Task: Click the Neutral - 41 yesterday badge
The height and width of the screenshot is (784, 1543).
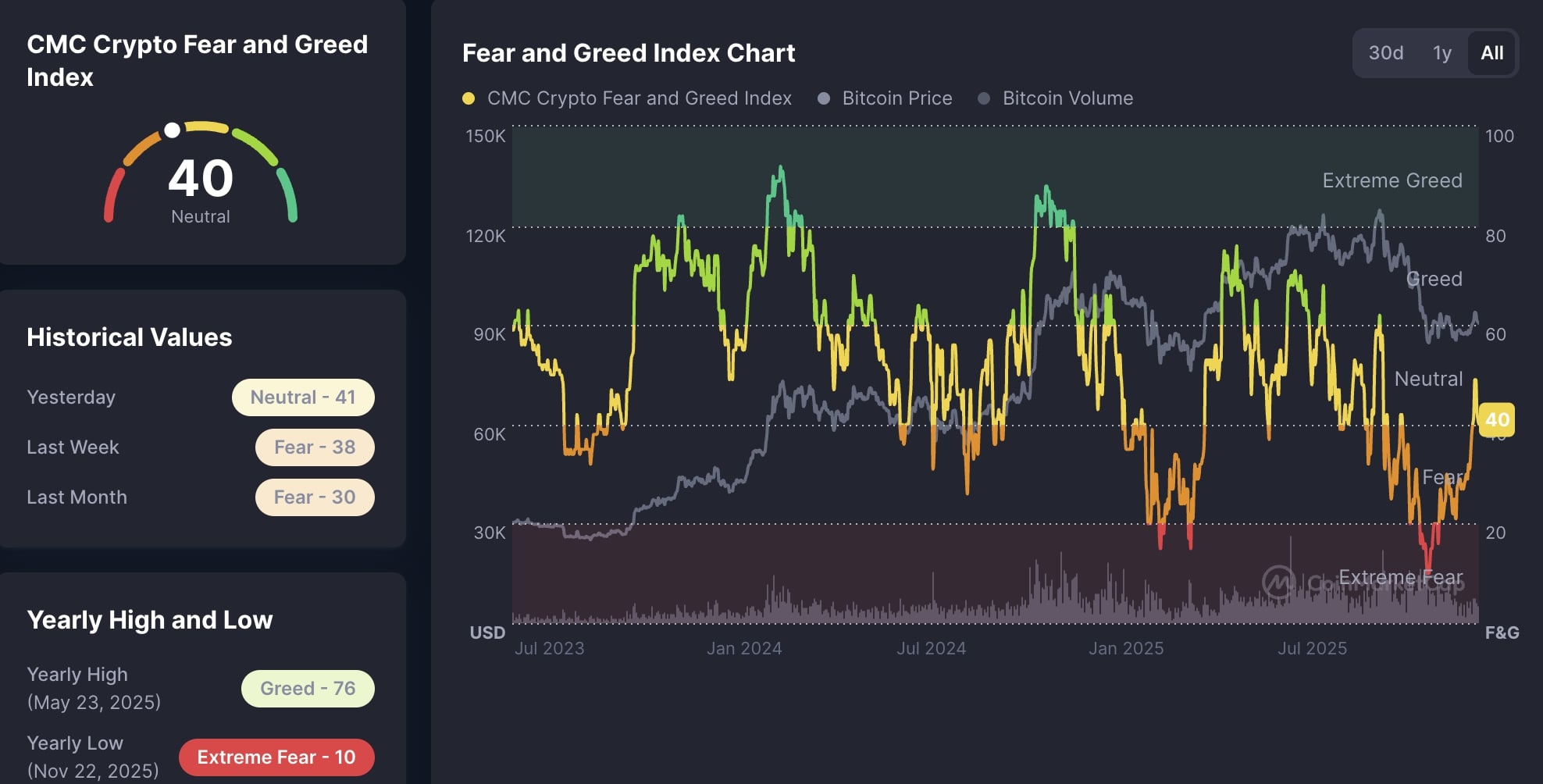Action: [x=303, y=397]
